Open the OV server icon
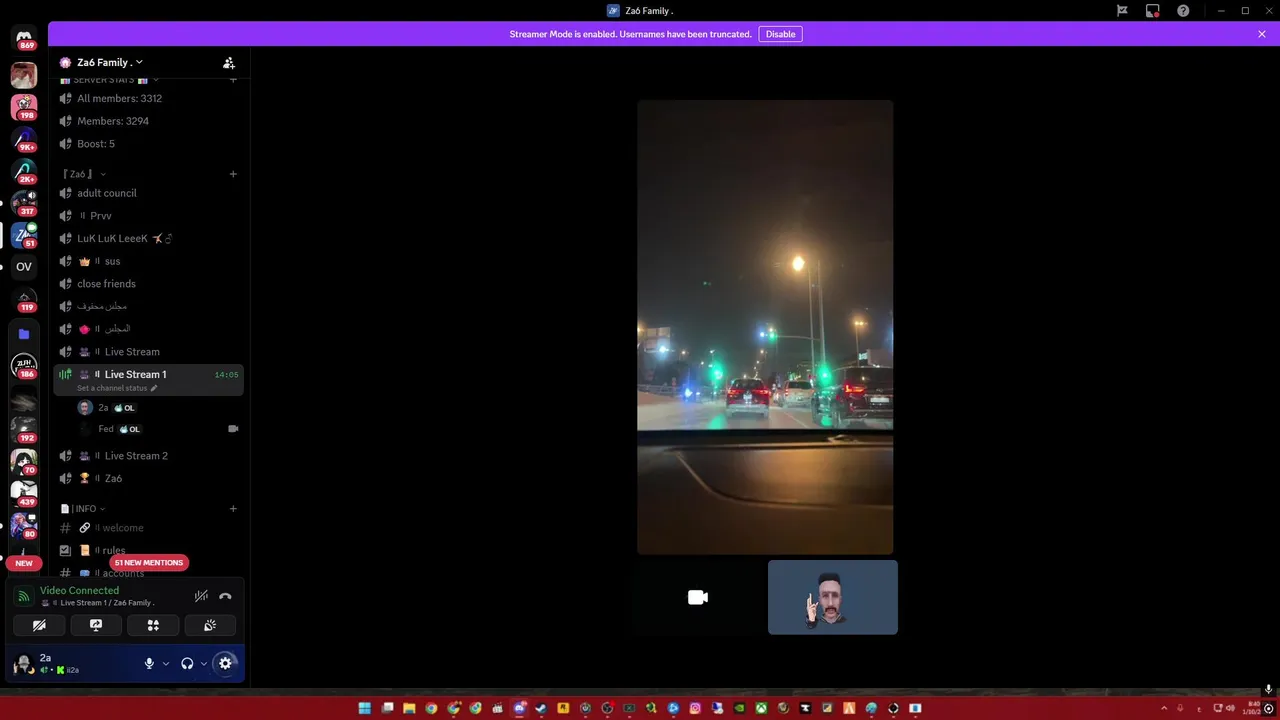Image resolution: width=1280 pixels, height=720 pixels. pyautogui.click(x=24, y=267)
